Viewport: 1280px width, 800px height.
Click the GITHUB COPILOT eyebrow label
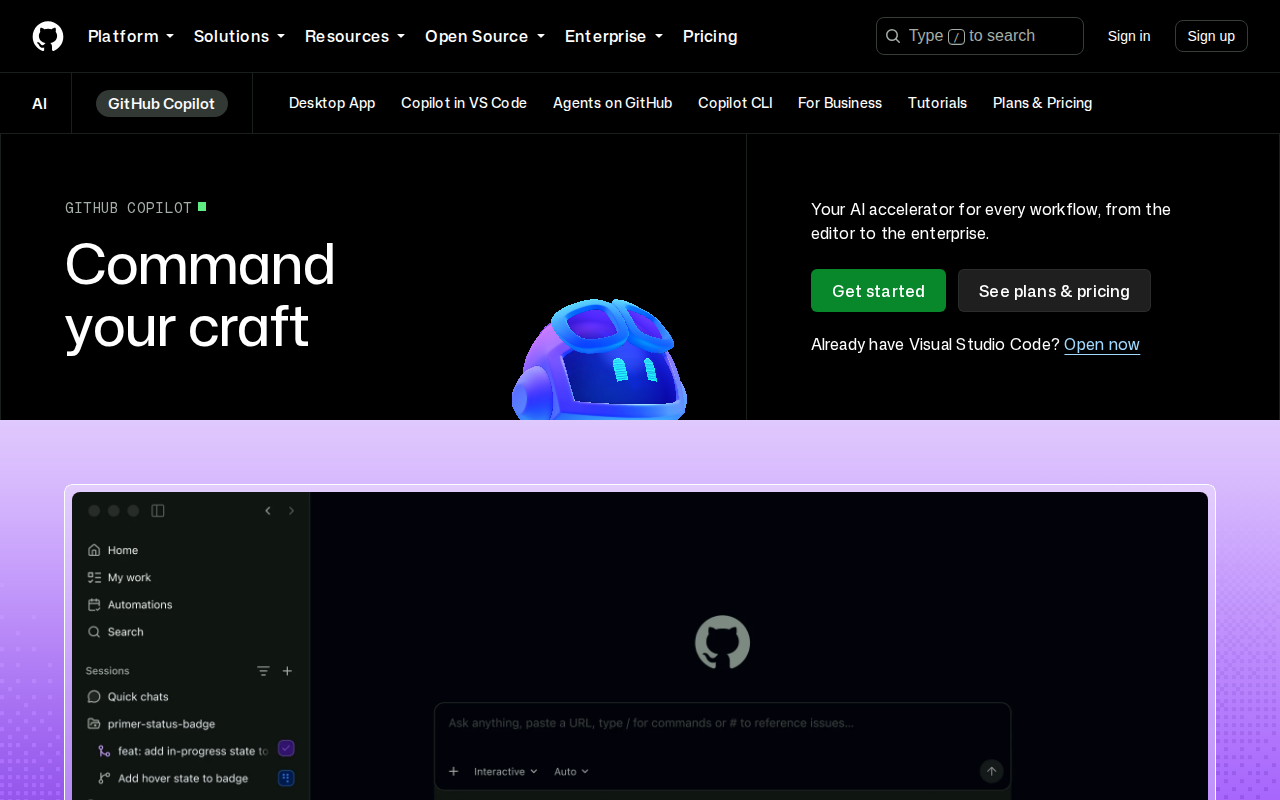[129, 208]
